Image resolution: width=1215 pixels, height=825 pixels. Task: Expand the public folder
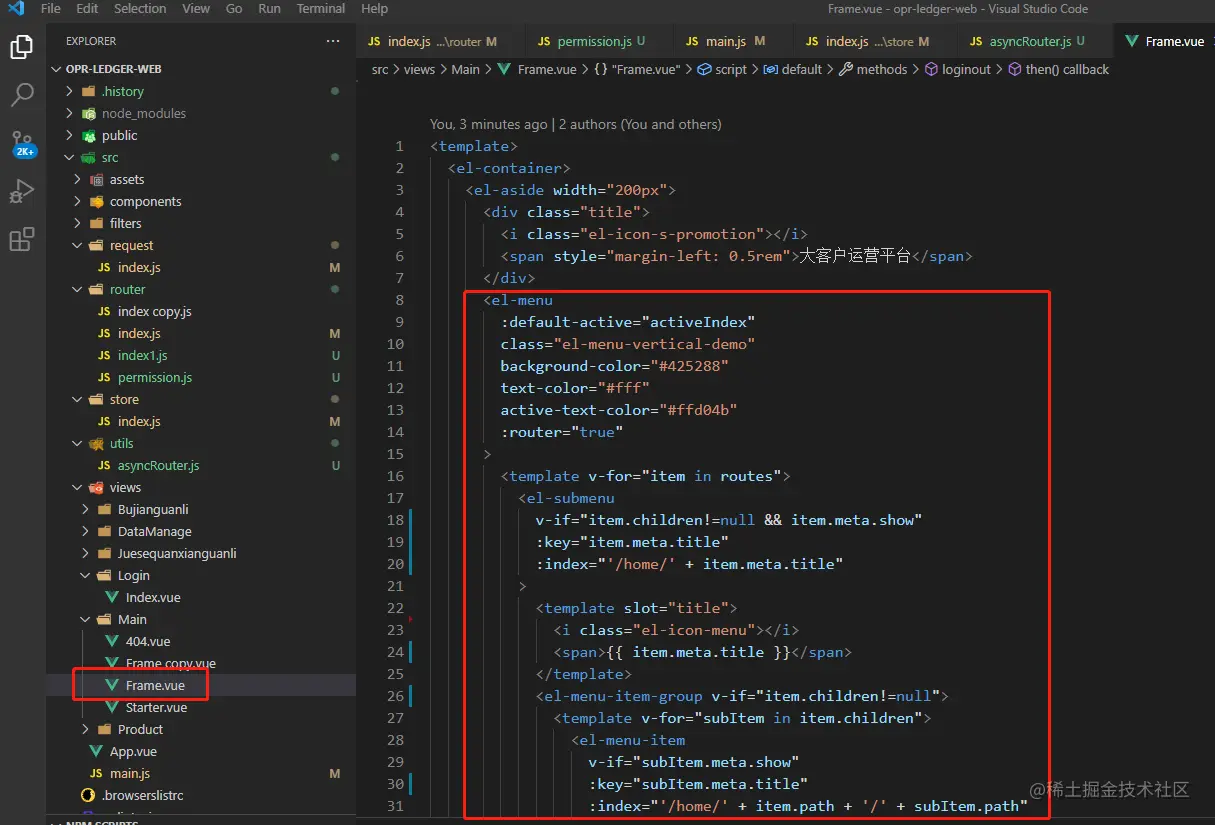(x=119, y=135)
